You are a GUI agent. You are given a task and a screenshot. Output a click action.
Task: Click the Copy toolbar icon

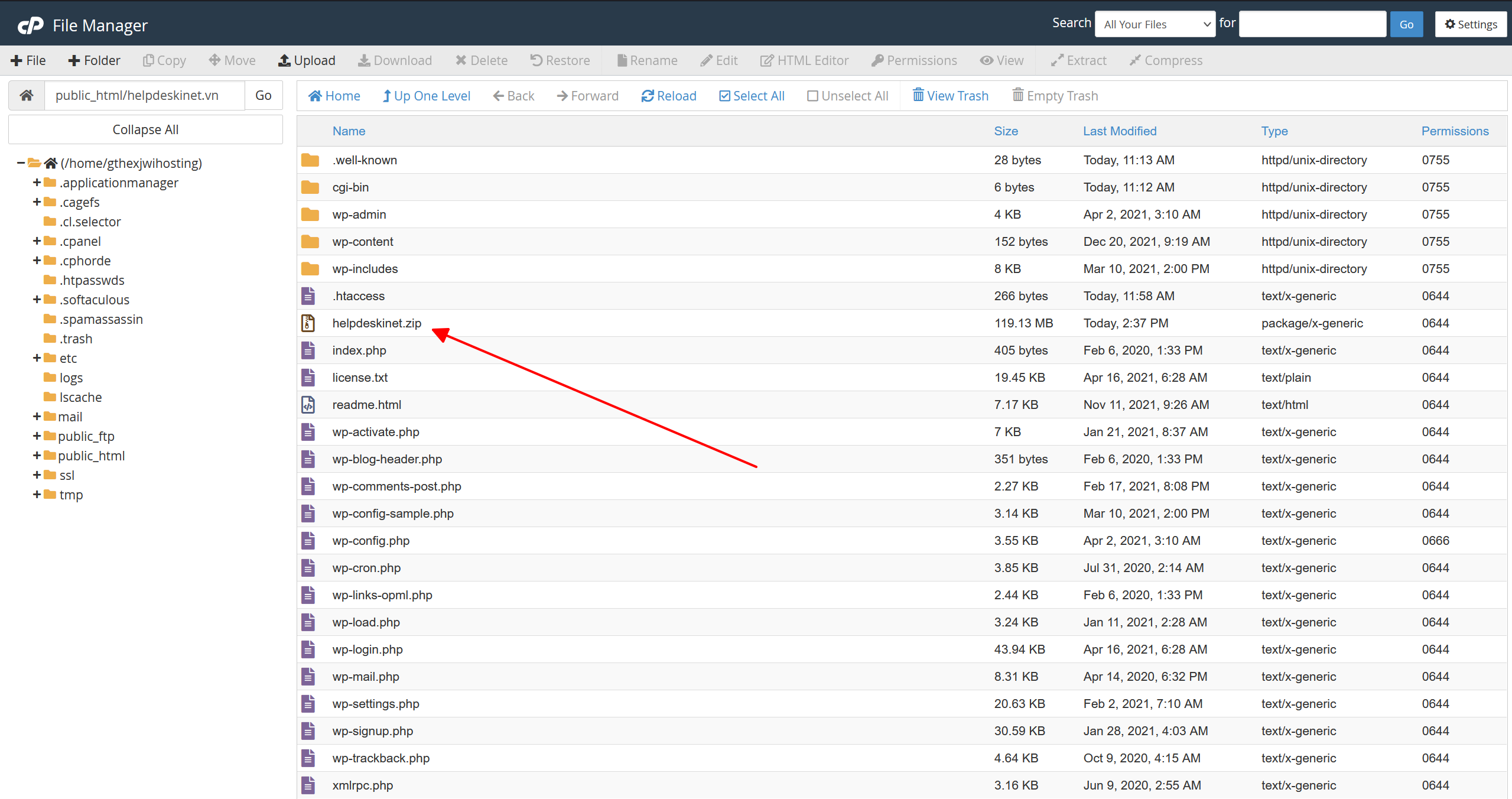(148, 60)
